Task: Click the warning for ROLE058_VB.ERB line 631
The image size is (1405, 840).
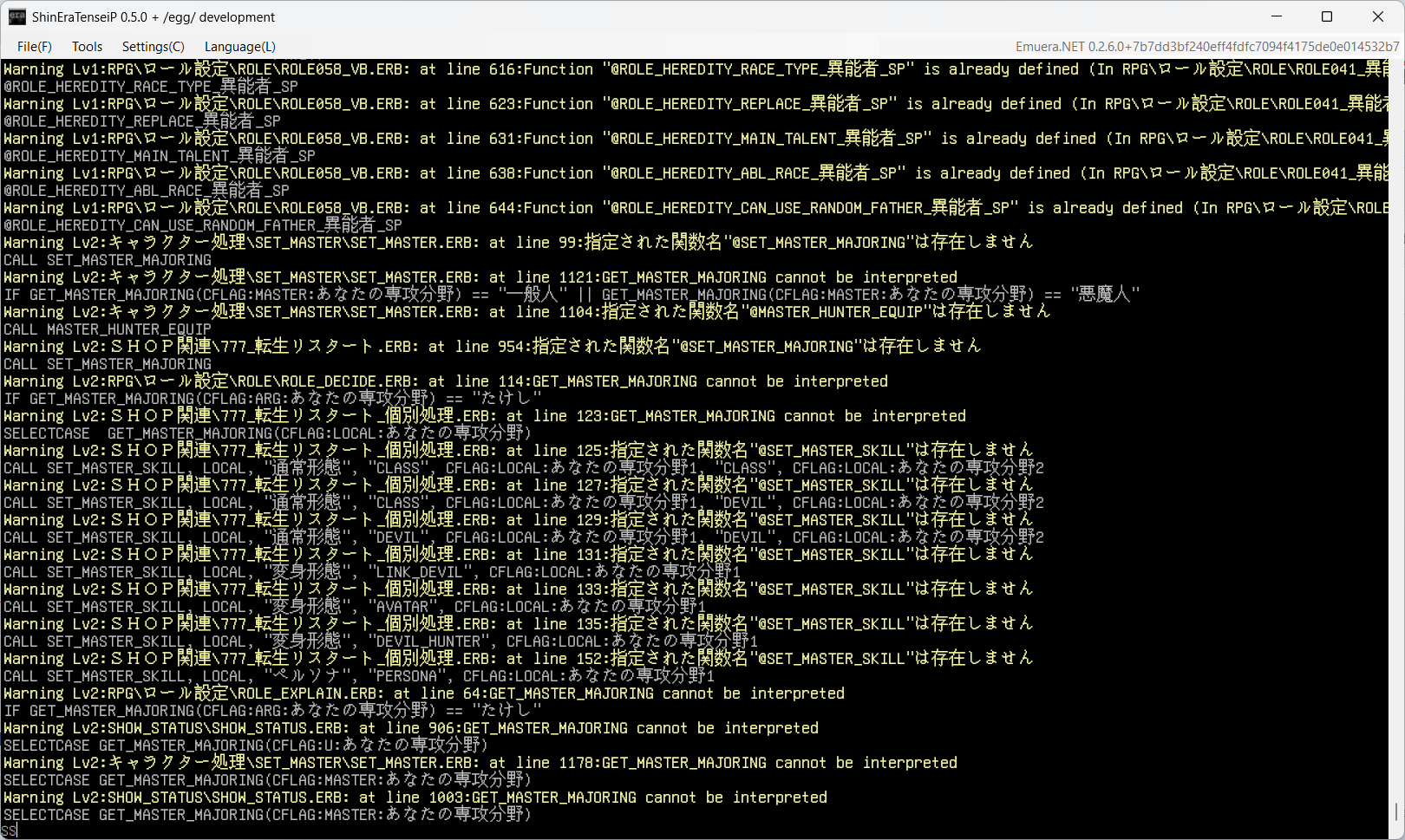Action: click(696, 139)
